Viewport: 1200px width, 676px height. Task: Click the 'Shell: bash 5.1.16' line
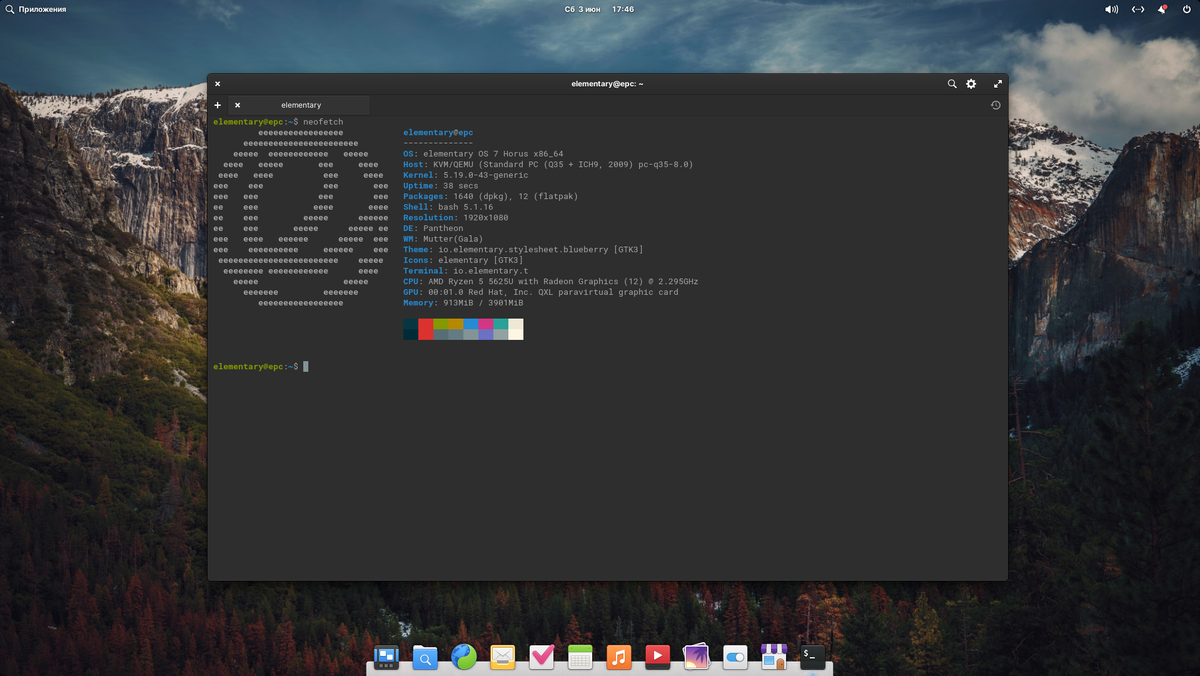448,207
